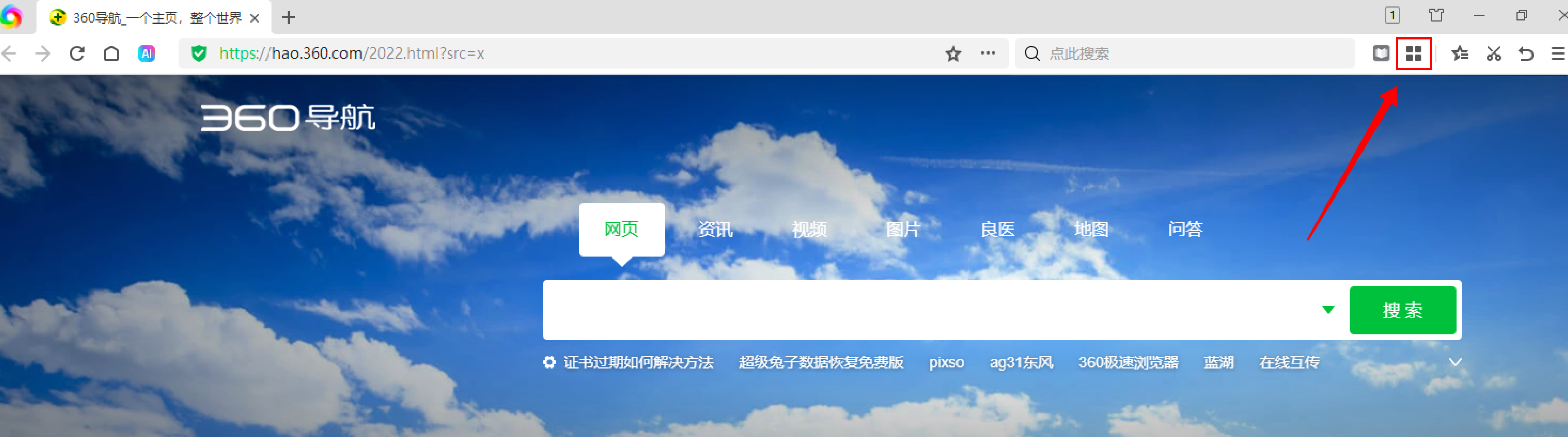The image size is (1568, 437).
Task: Open the browser main menu
Action: 1558,54
